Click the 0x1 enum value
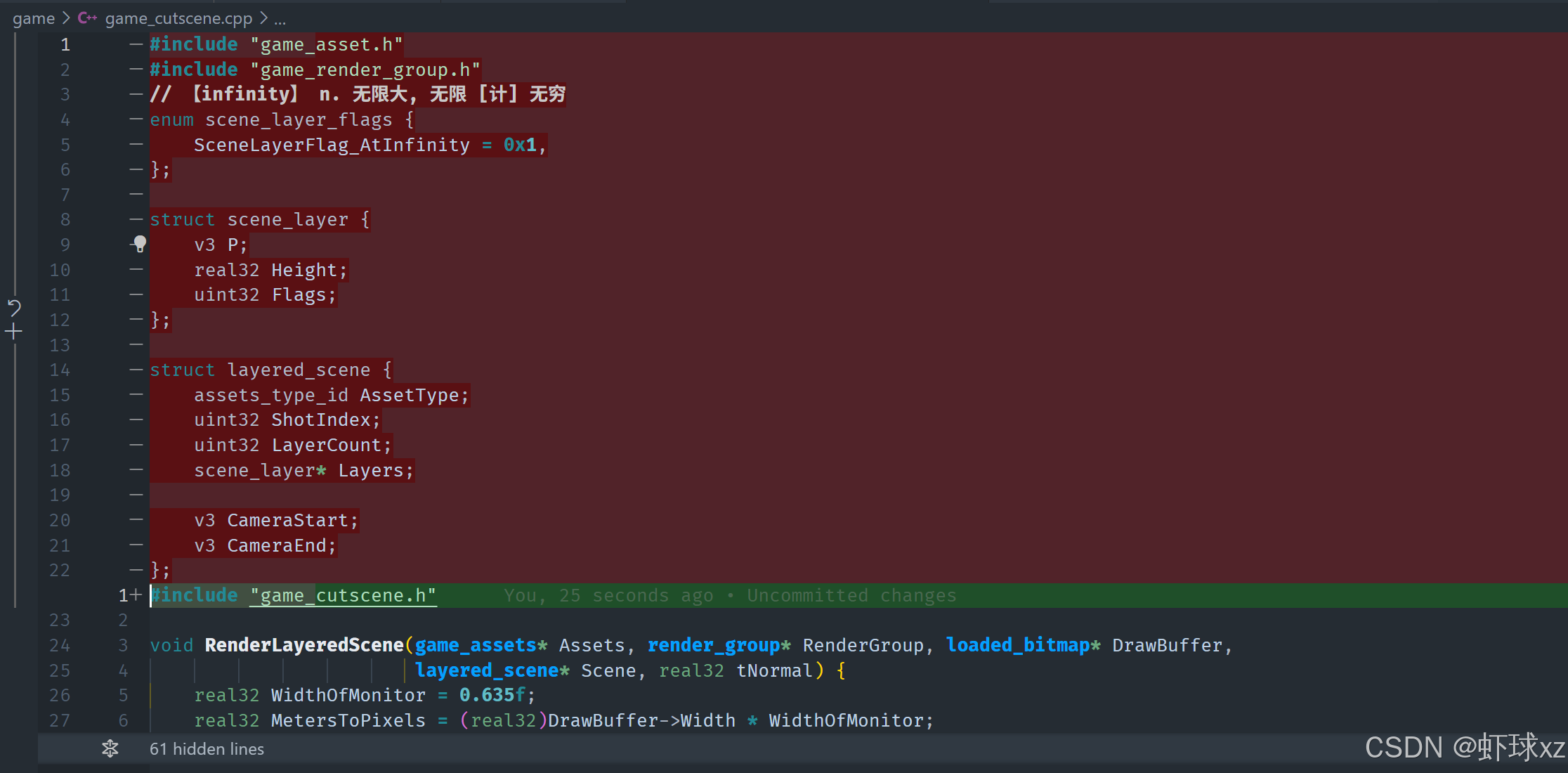The height and width of the screenshot is (773, 1568). [520, 145]
